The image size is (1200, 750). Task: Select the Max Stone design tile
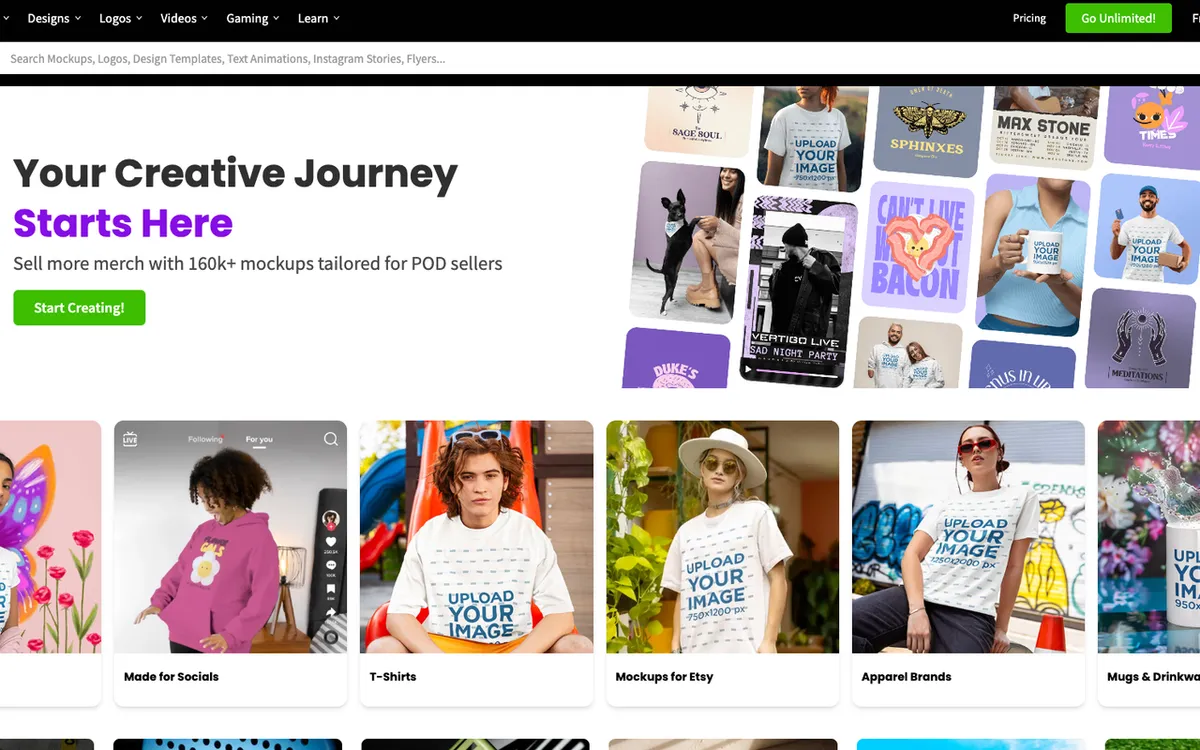point(1042,128)
